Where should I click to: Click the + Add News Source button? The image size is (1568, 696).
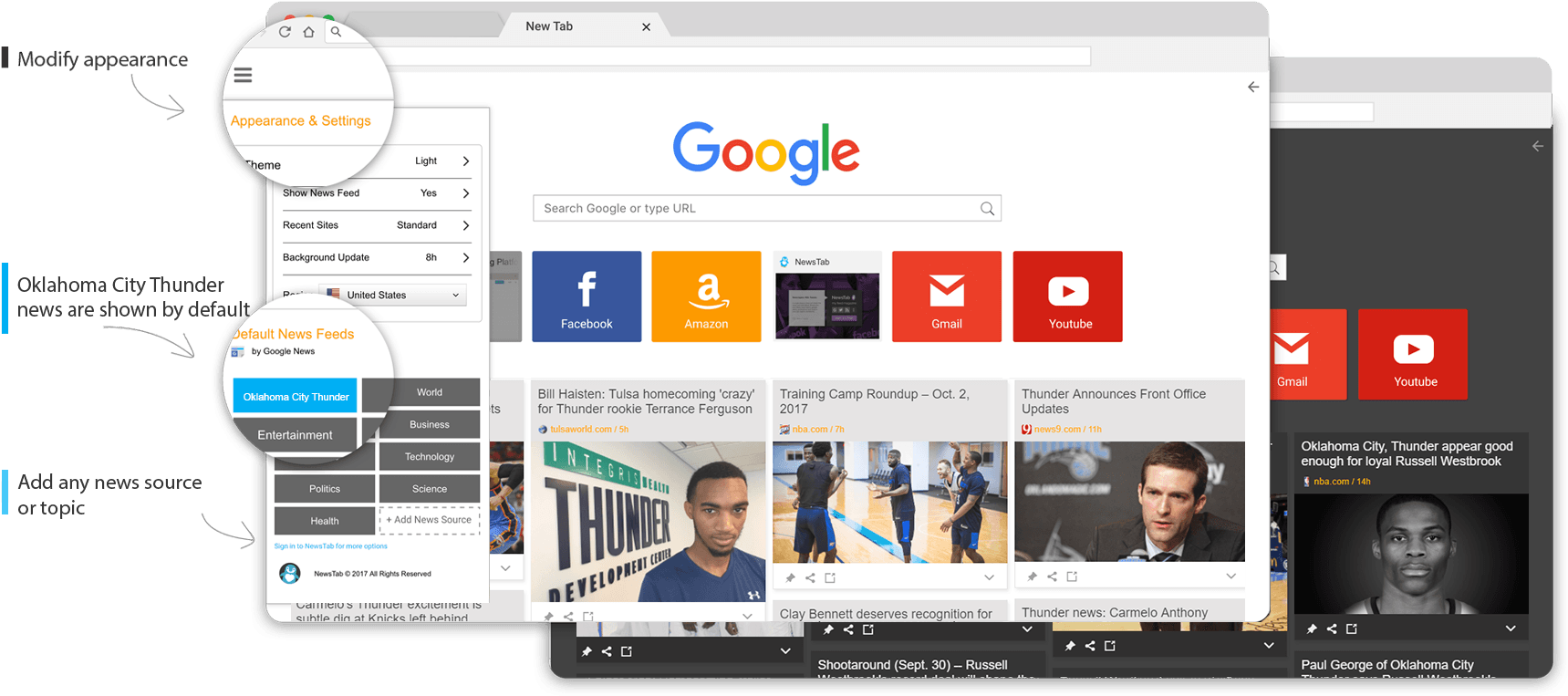[x=429, y=520]
